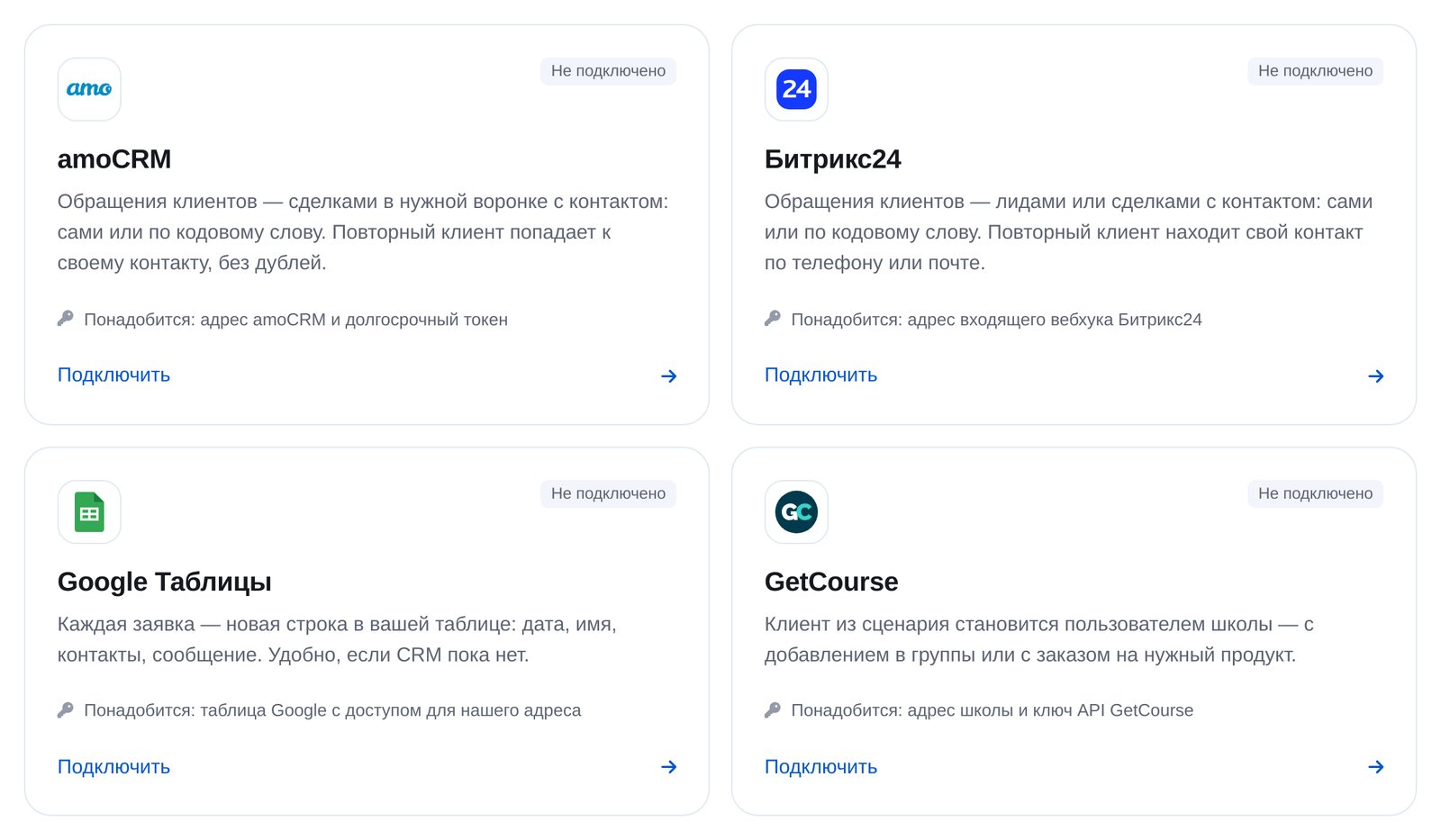Screen dimensions: 1441x840
Task: Click the Google Таблицы card title
Action: click(x=165, y=583)
